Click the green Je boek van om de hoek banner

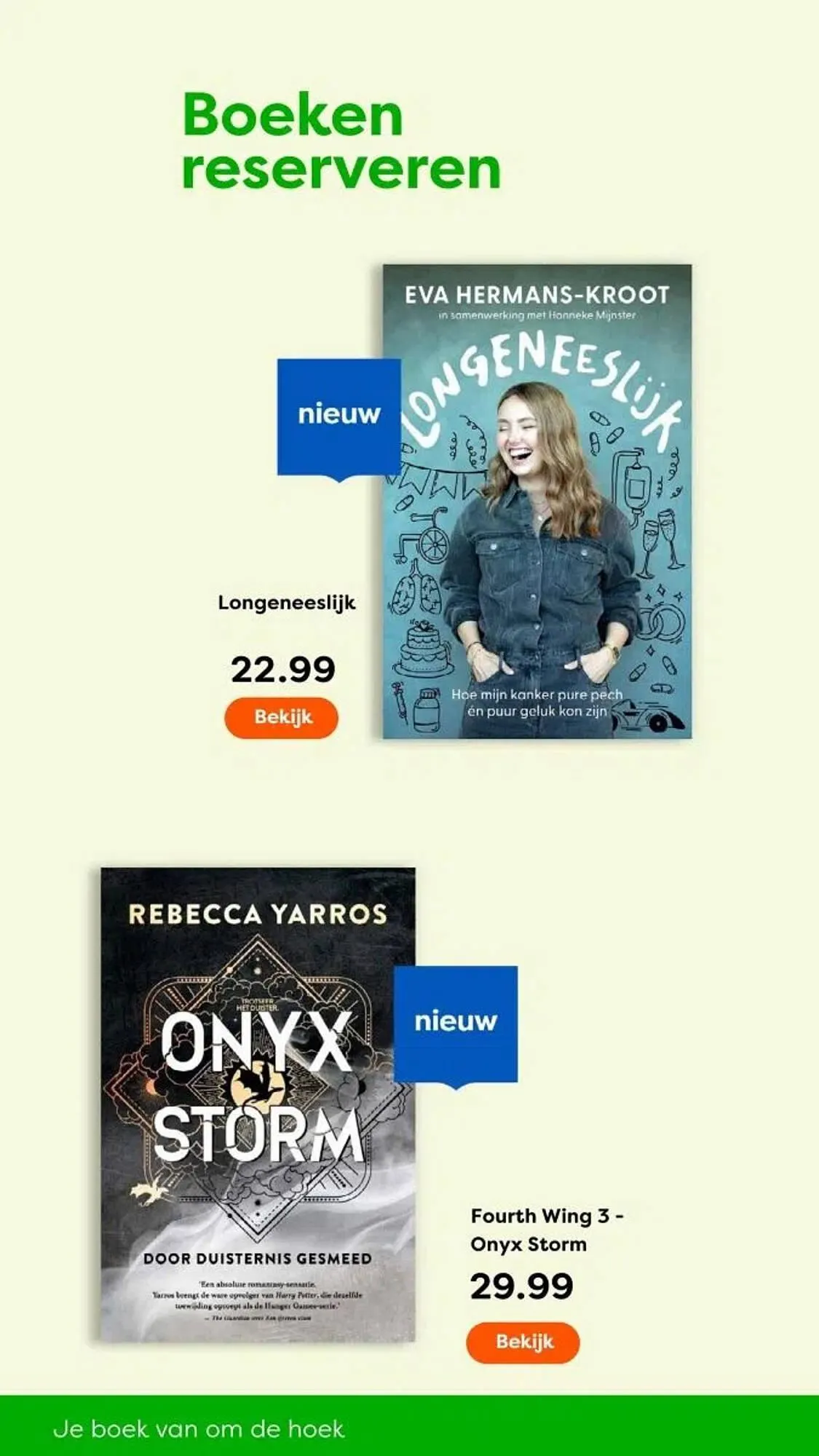coord(409,1425)
